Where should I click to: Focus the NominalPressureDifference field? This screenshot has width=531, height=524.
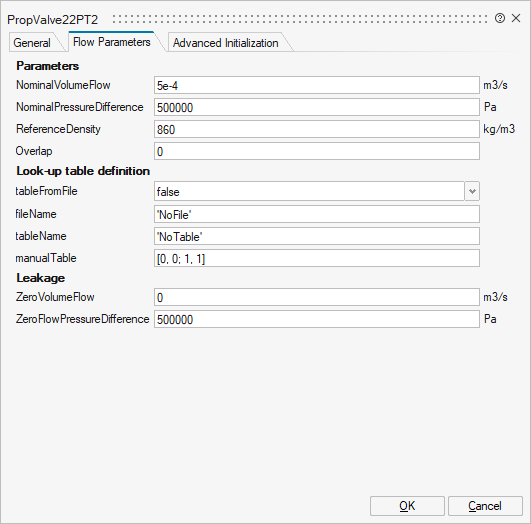click(x=317, y=107)
